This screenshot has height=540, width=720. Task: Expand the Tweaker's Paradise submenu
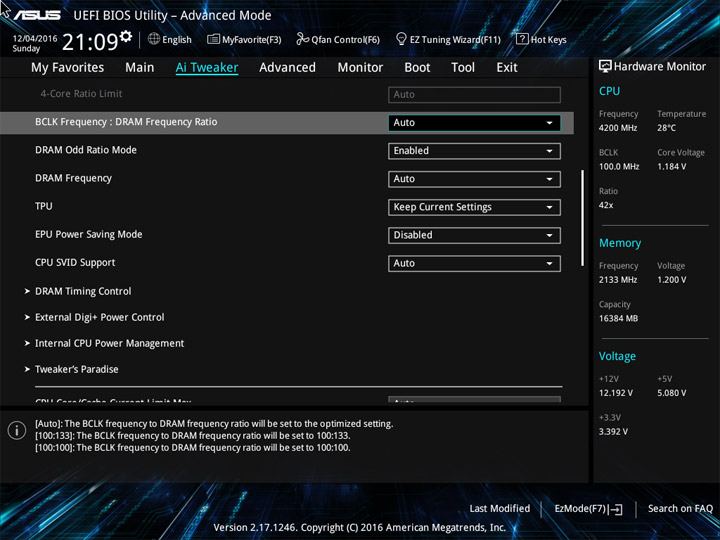(x=77, y=369)
